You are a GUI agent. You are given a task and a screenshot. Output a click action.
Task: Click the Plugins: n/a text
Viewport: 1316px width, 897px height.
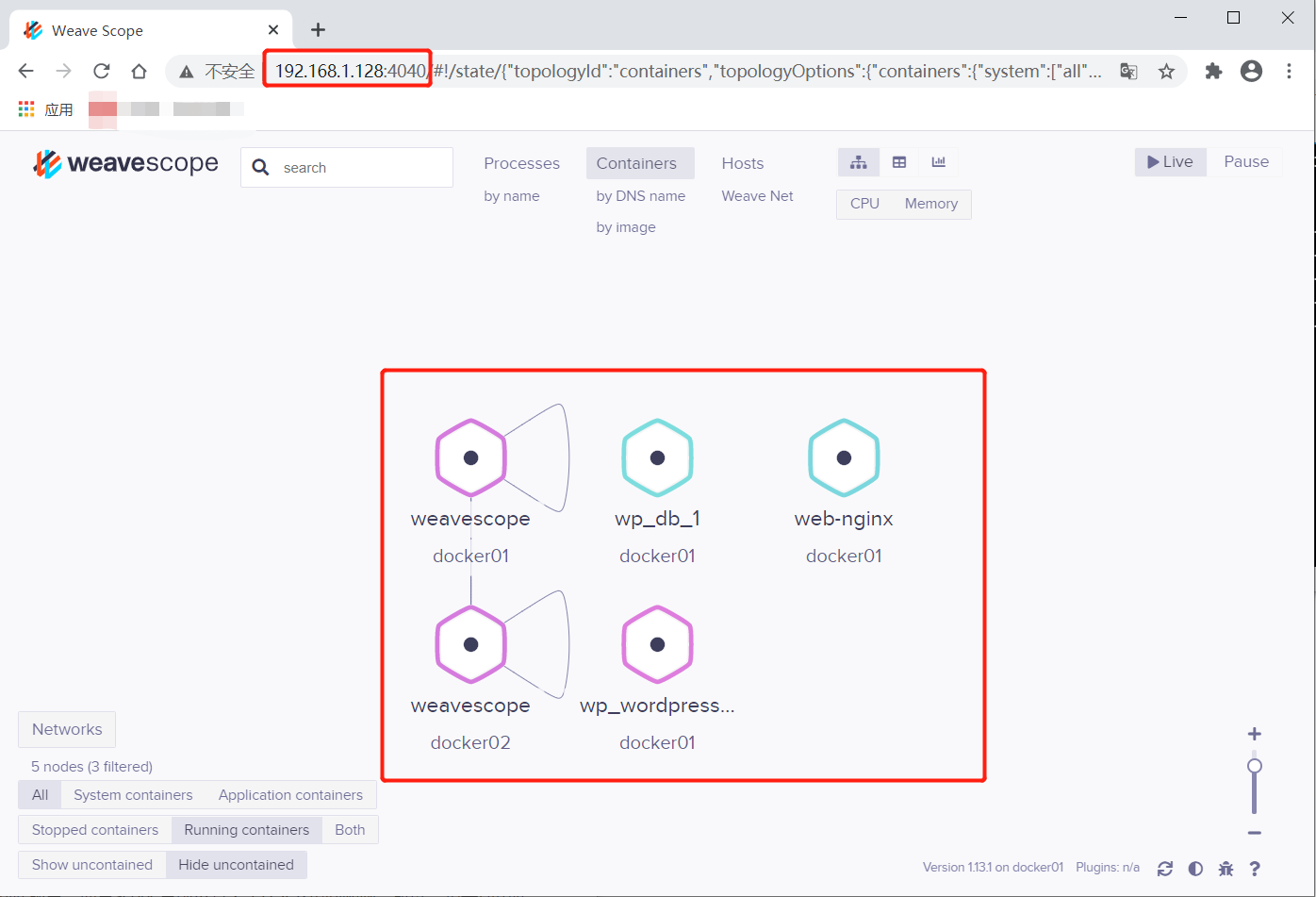click(1108, 868)
